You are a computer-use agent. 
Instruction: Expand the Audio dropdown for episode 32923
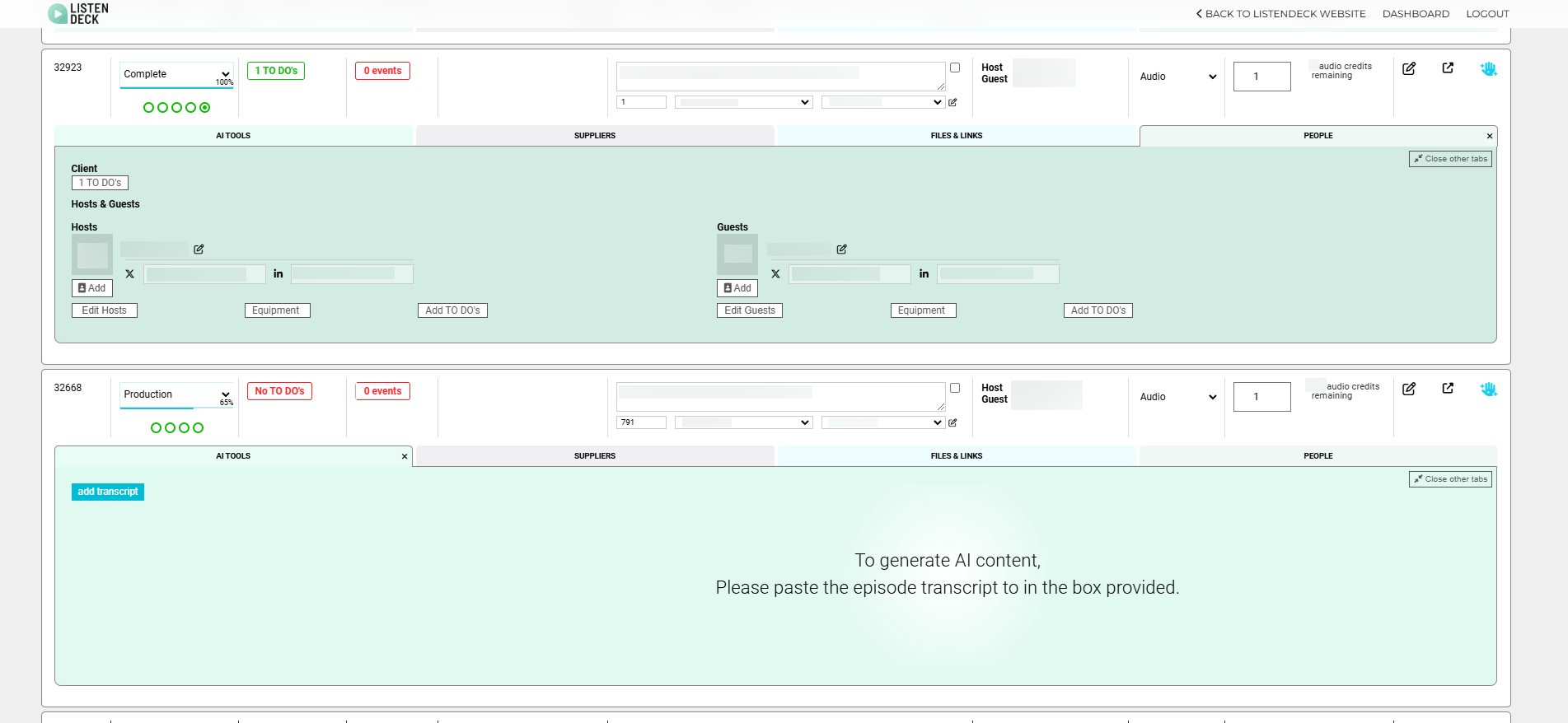[x=1177, y=77]
